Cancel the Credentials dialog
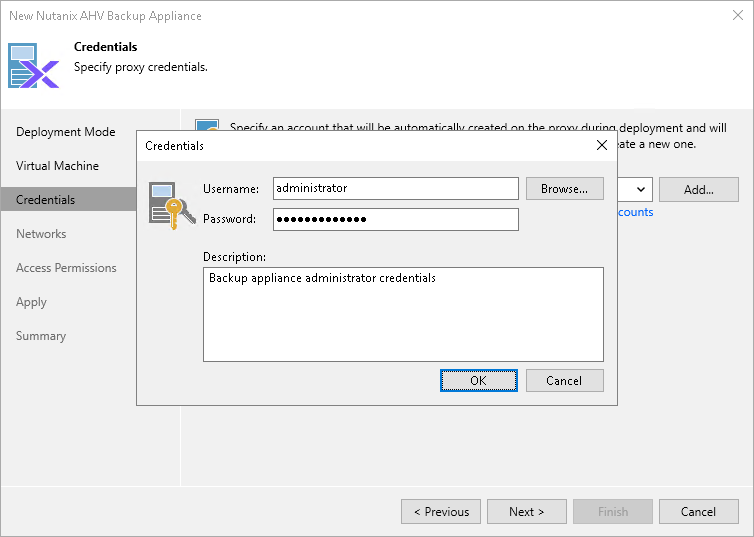This screenshot has height=537, width=754. tap(564, 380)
